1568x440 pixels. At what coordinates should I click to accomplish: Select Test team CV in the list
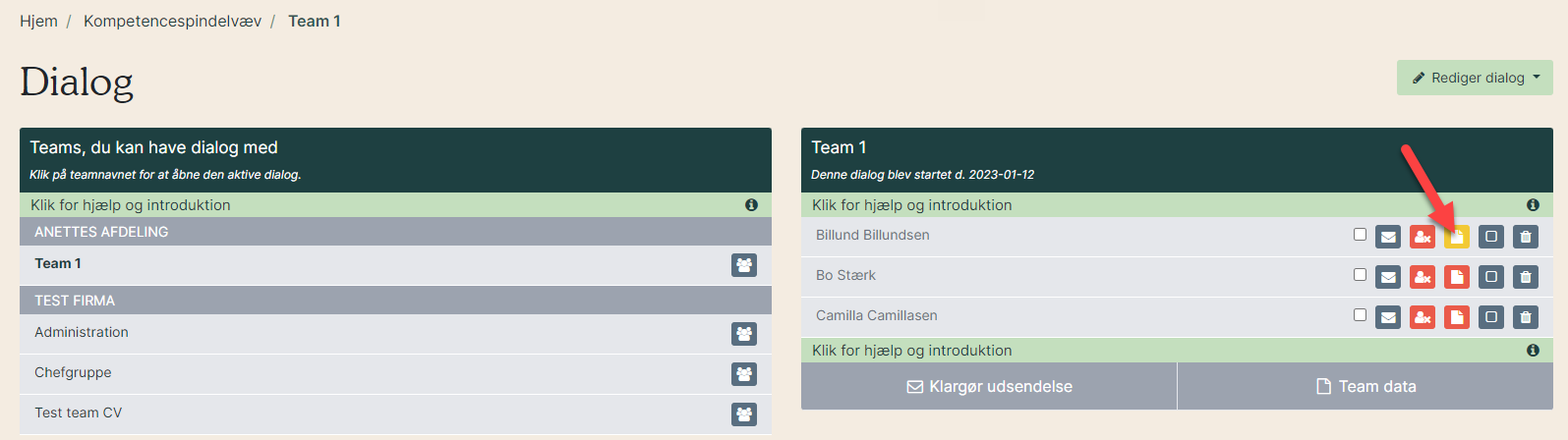pos(79,412)
